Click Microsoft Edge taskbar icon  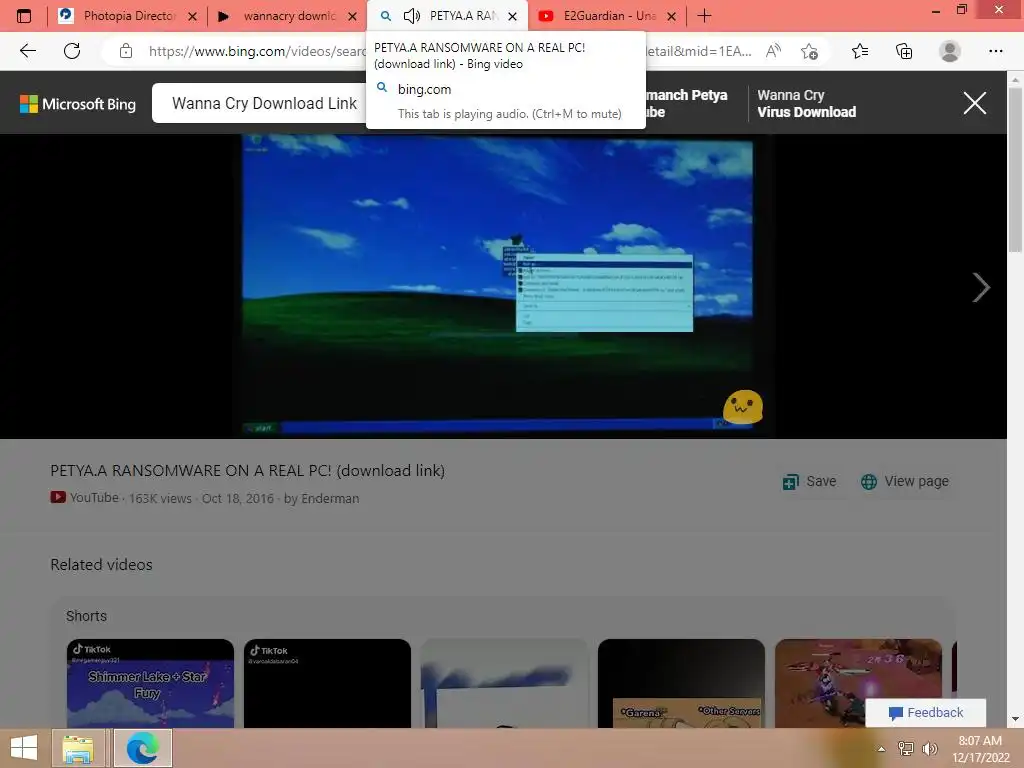coord(142,748)
